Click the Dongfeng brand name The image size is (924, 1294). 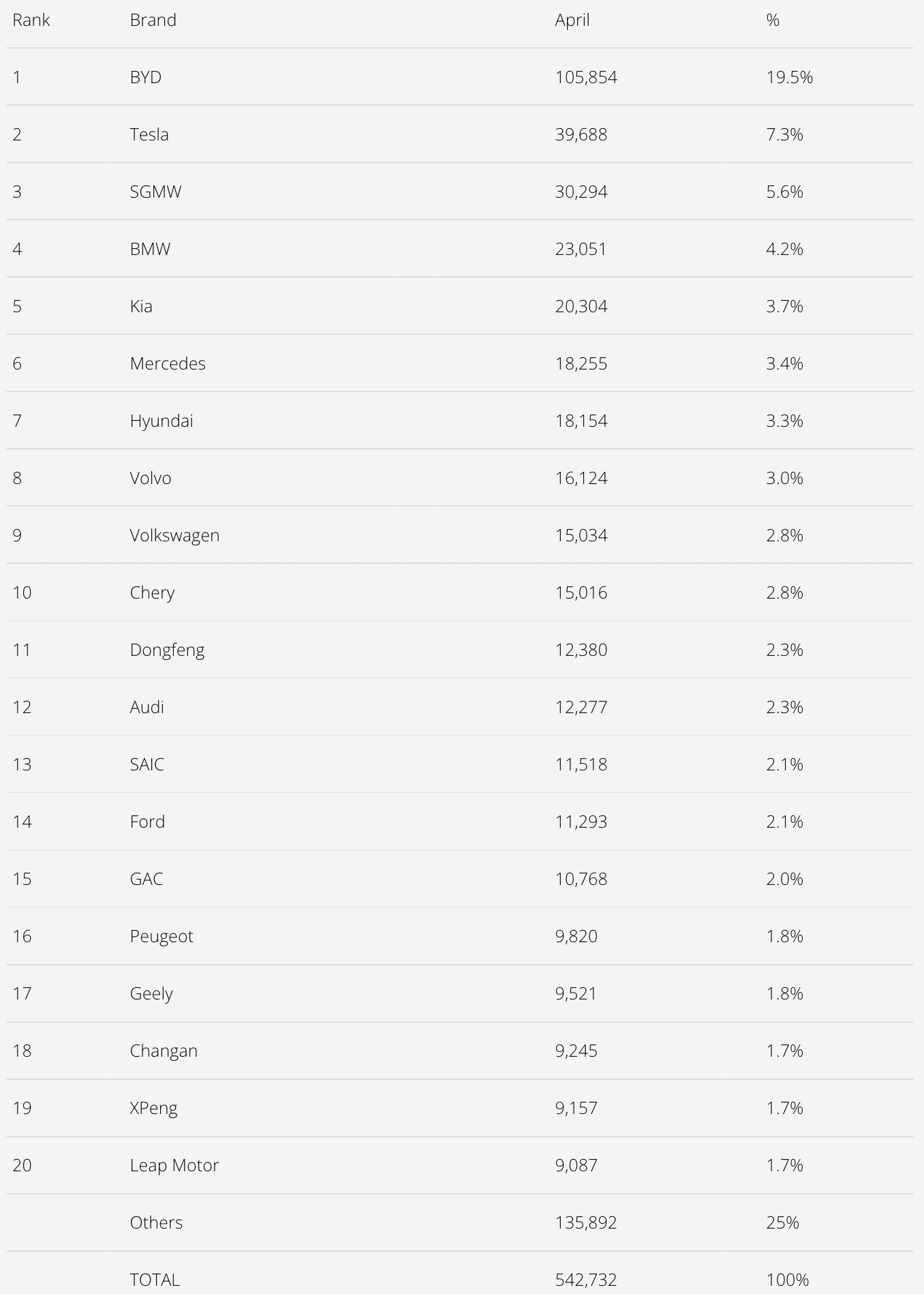point(168,650)
